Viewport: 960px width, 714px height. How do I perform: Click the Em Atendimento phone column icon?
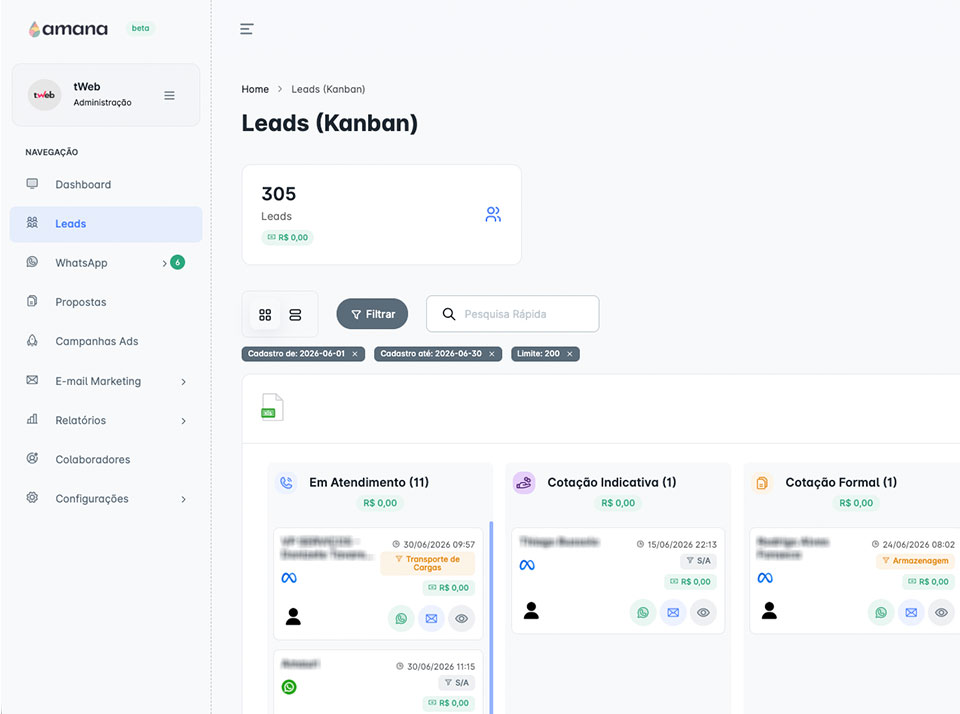[x=286, y=483]
